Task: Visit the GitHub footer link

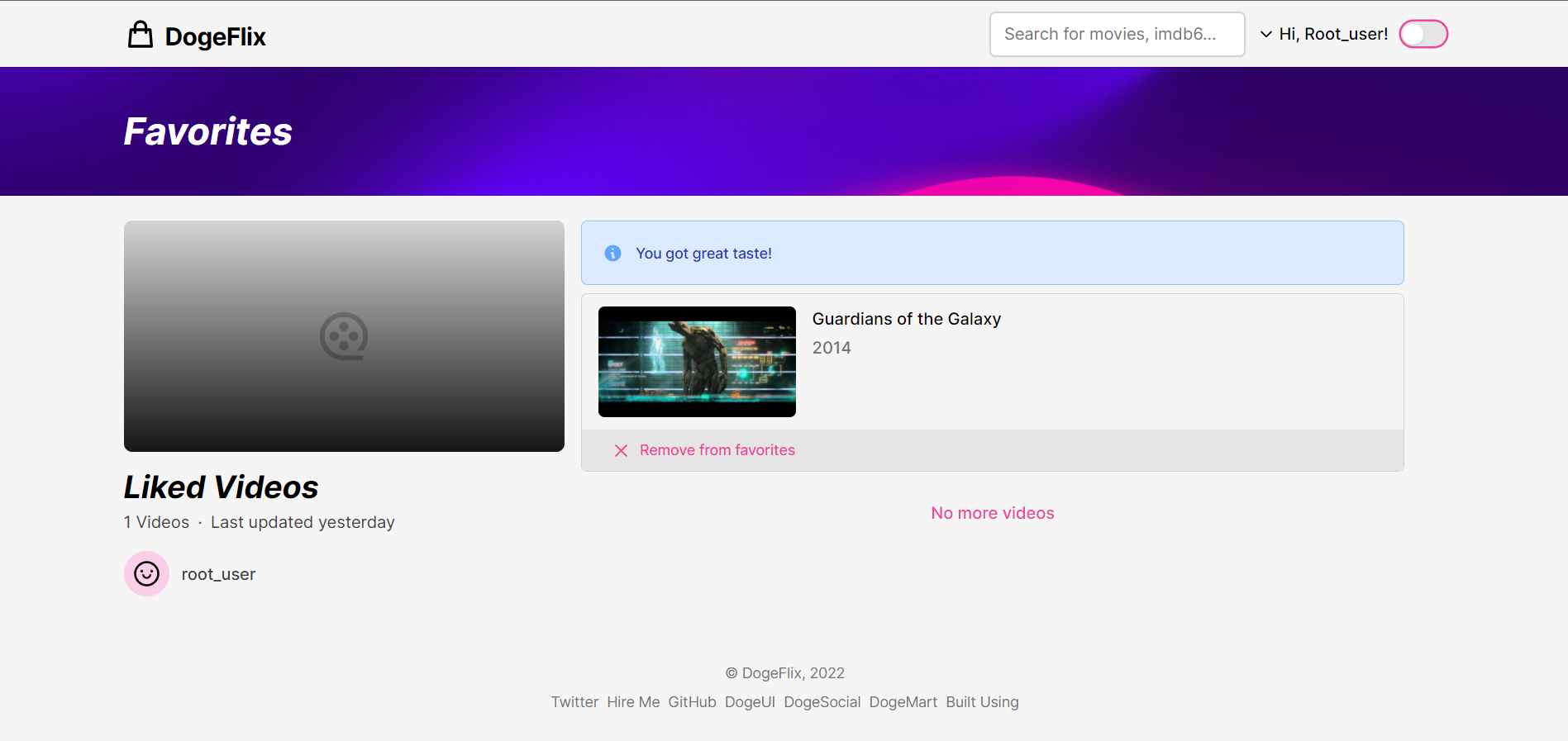Action: [692, 702]
